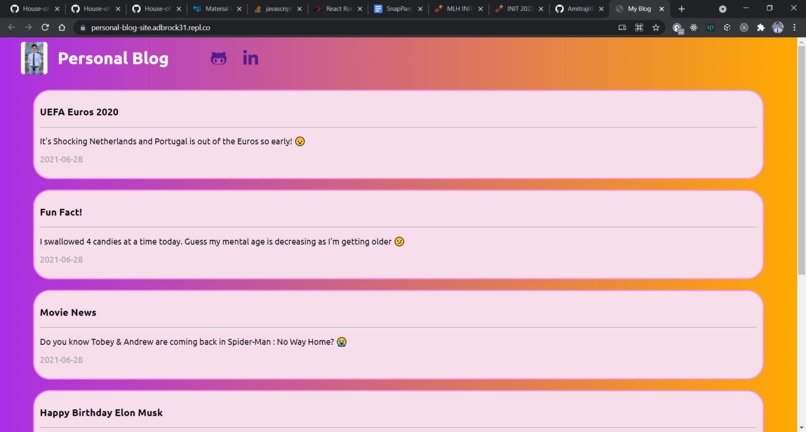Image resolution: width=806 pixels, height=432 pixels.
Task: Open the LinkedIn icon link
Action: [x=250, y=58]
